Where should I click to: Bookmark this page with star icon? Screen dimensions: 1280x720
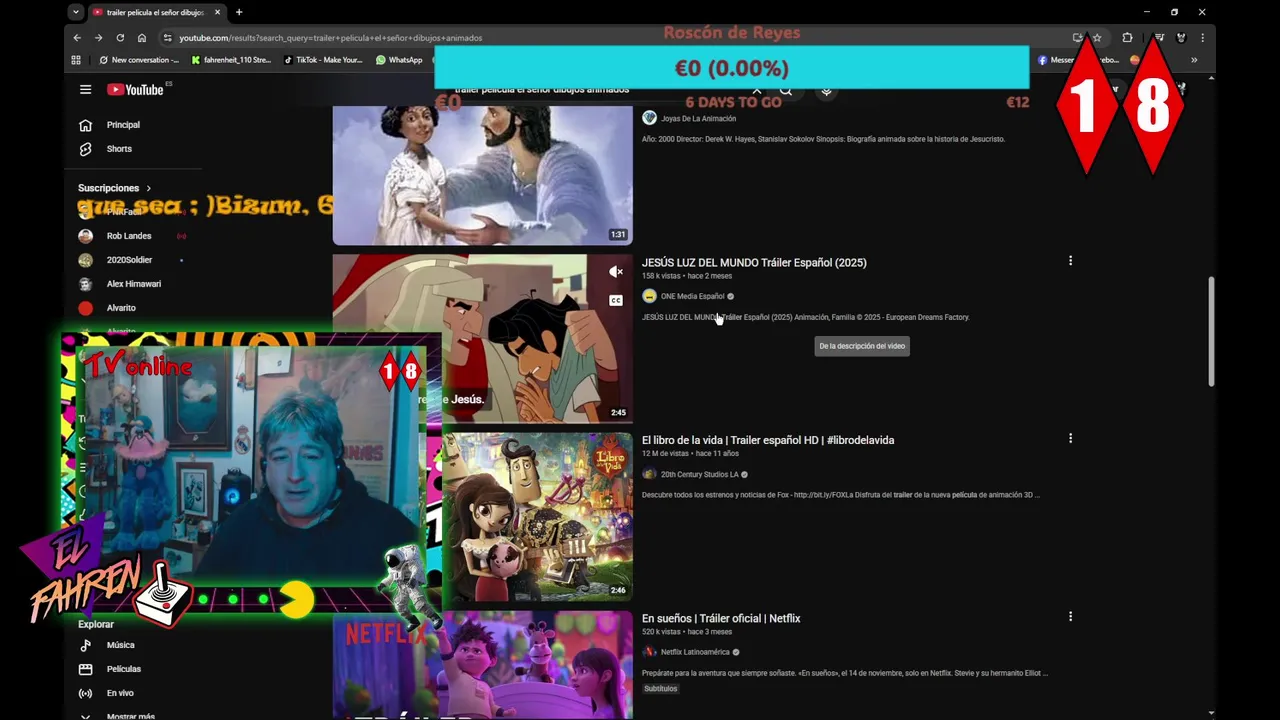pyautogui.click(x=1097, y=38)
